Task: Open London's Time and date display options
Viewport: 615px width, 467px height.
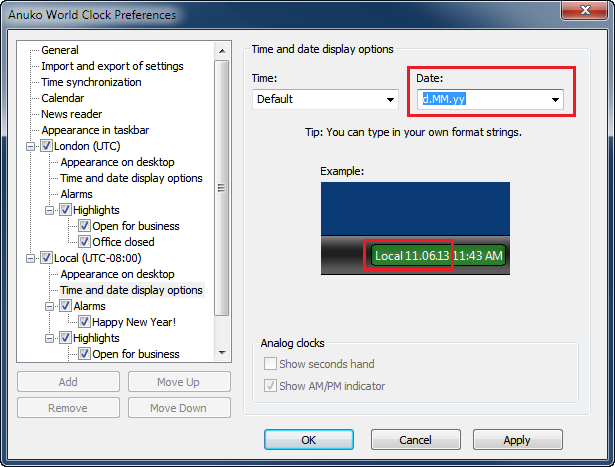Action: [x=131, y=178]
